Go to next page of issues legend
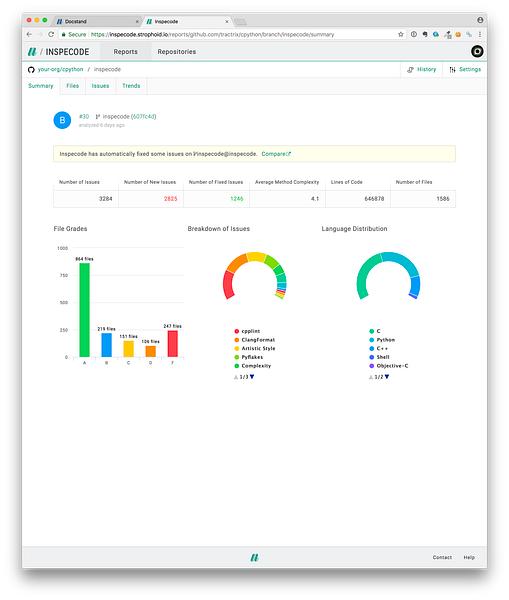Viewport: 509px width, 600px height. pos(252,377)
